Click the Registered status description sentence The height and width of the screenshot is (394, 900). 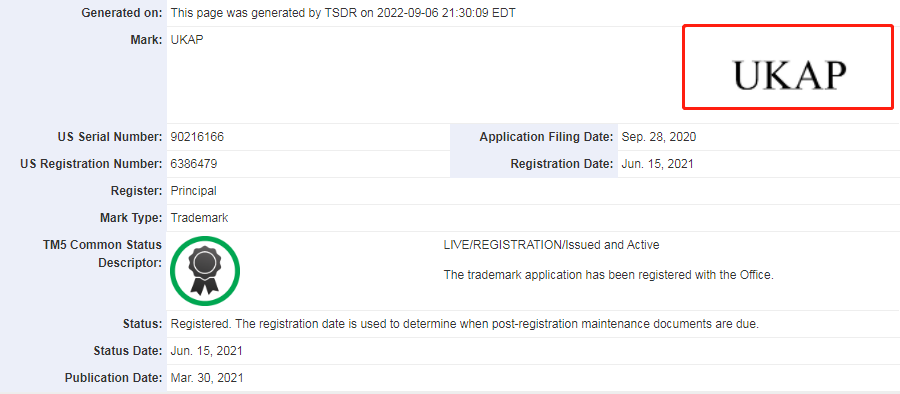coord(465,324)
